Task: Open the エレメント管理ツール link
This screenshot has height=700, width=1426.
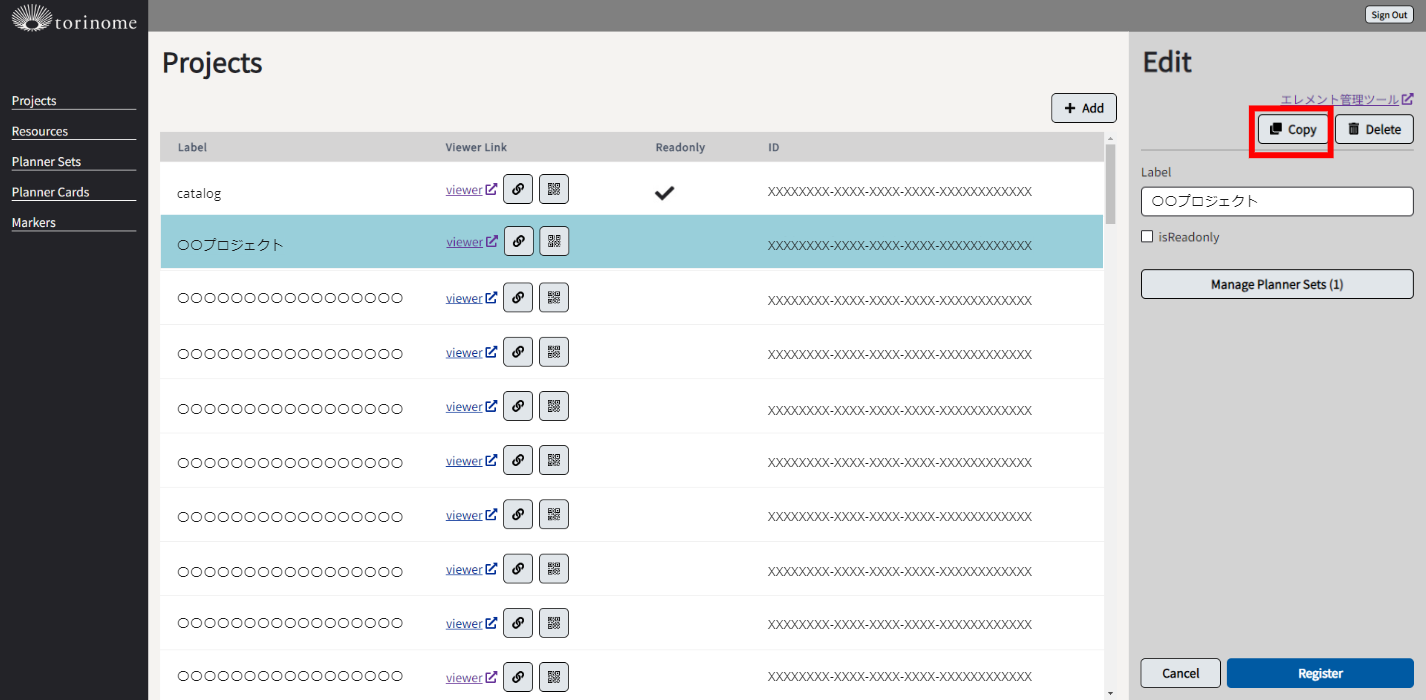Action: point(1346,99)
